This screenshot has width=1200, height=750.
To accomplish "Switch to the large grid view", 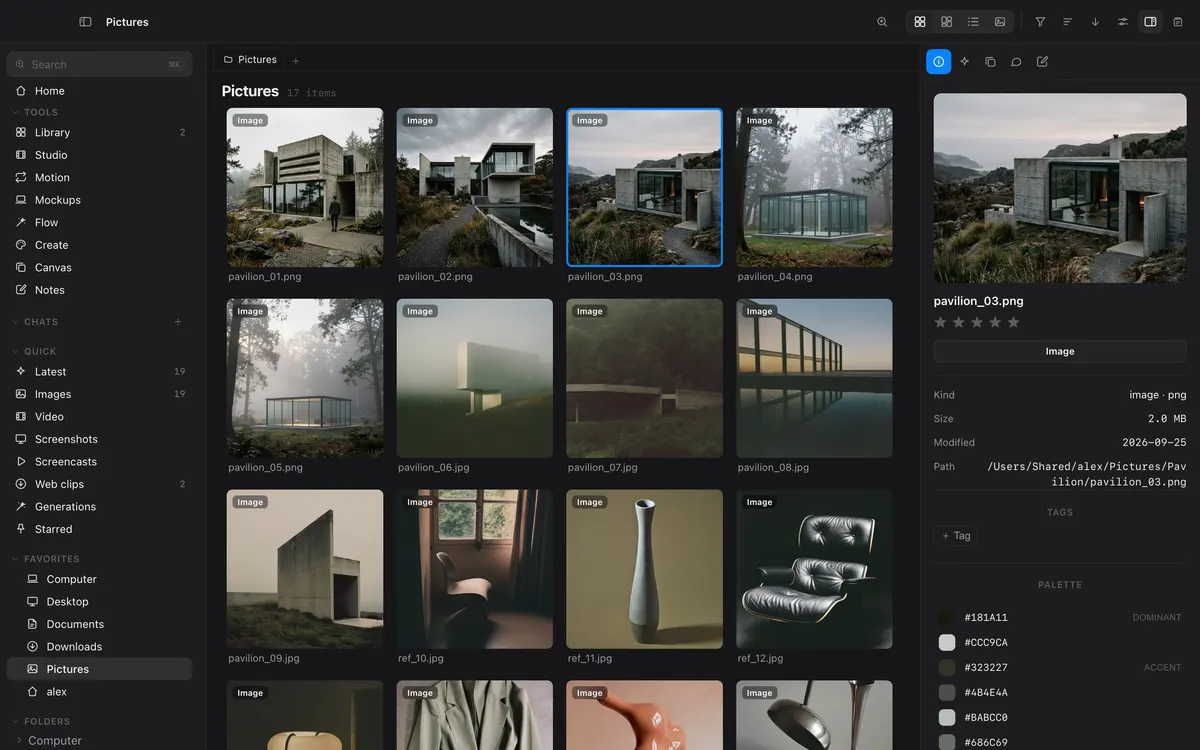I will [x=947, y=22].
